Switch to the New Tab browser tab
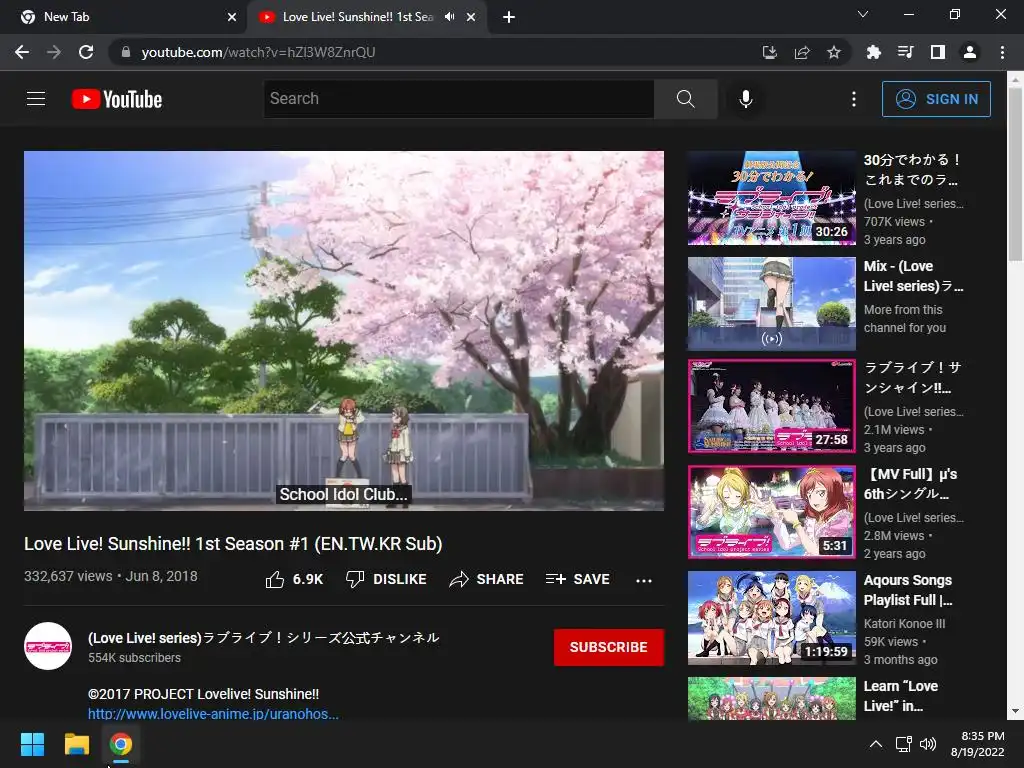The width and height of the screenshot is (1024, 768). point(123,17)
